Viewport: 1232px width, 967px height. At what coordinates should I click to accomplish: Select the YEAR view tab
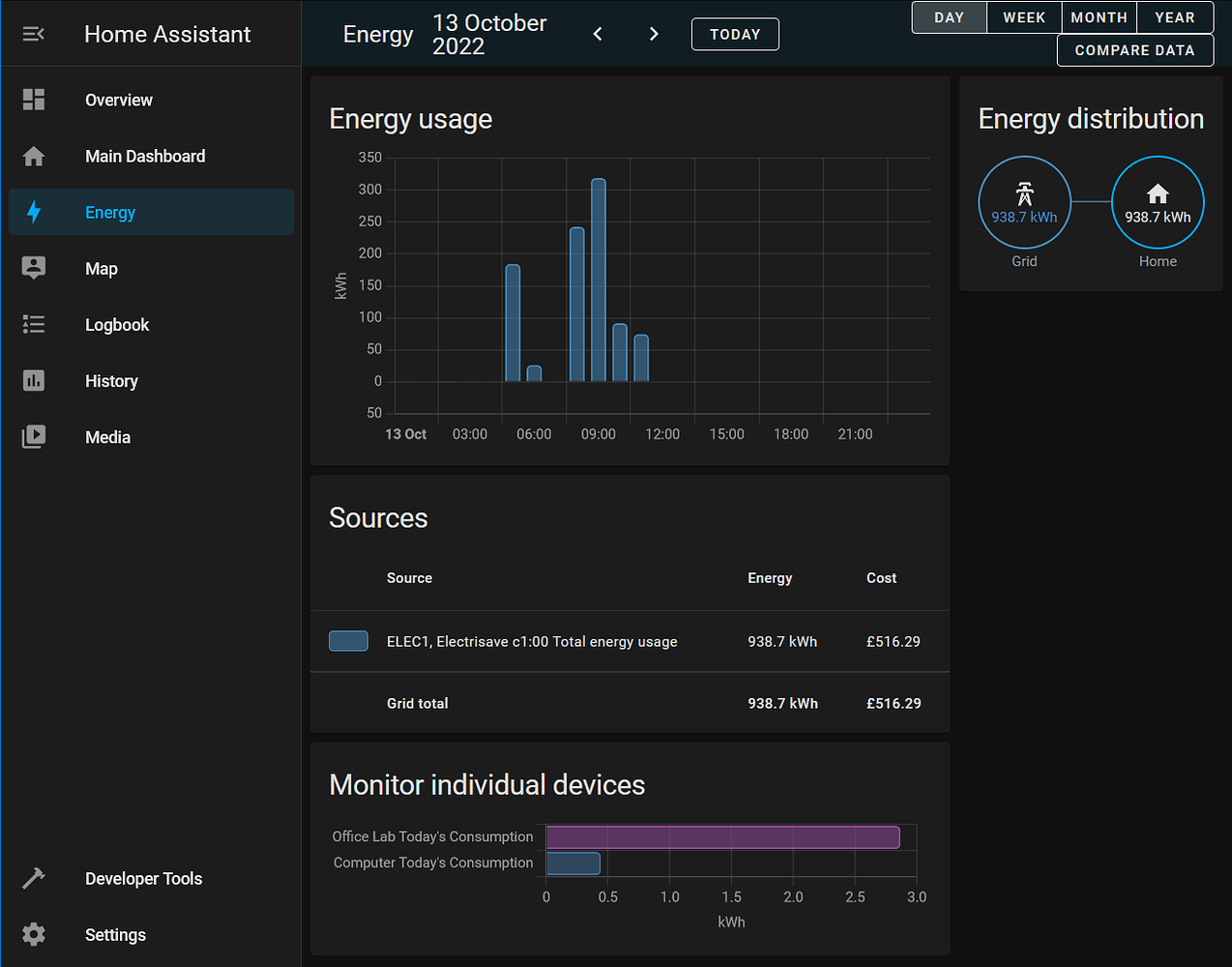1175,16
